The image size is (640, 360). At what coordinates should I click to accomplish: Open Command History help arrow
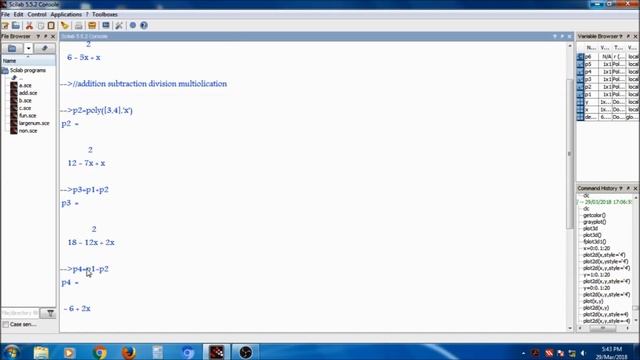coord(621,188)
